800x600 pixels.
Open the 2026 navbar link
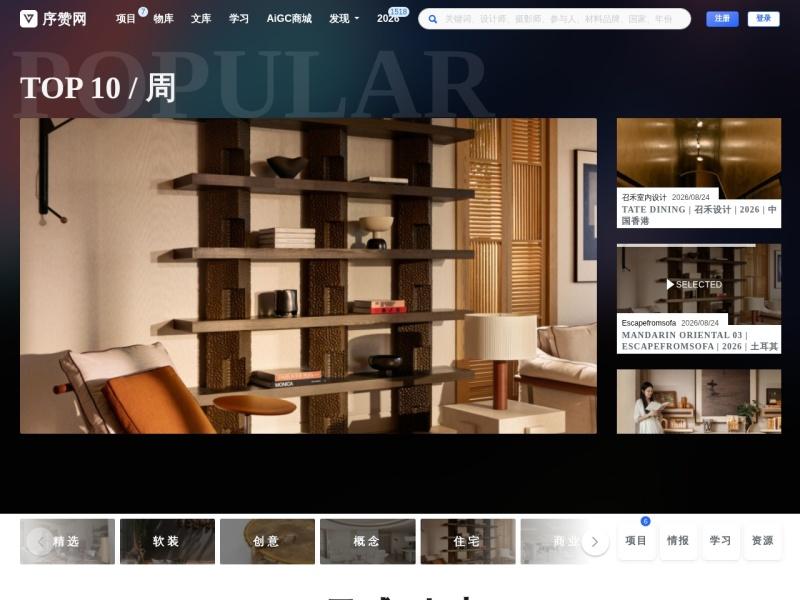[388, 19]
